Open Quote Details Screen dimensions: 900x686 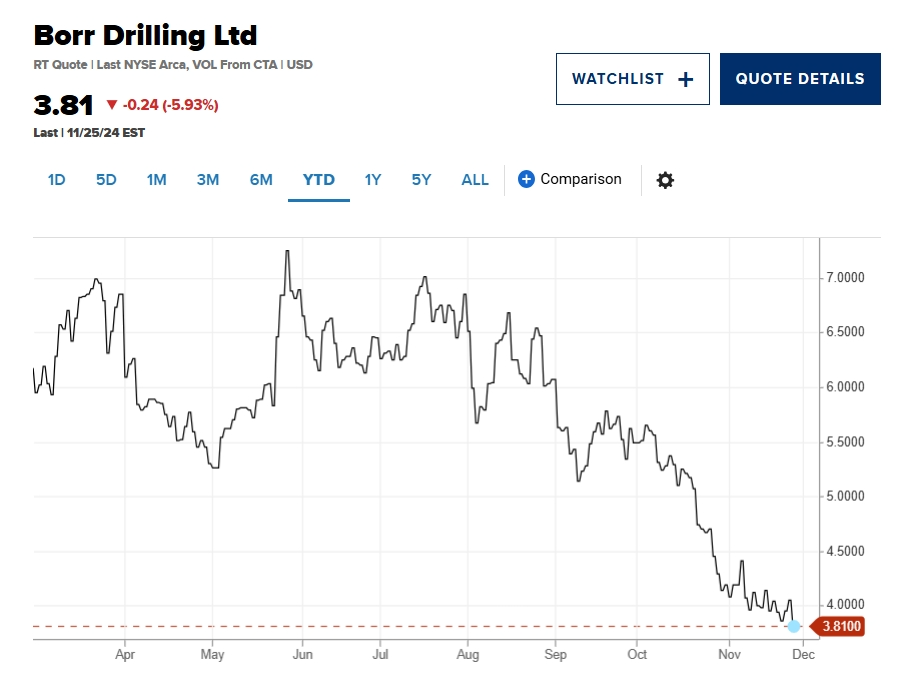(800, 79)
